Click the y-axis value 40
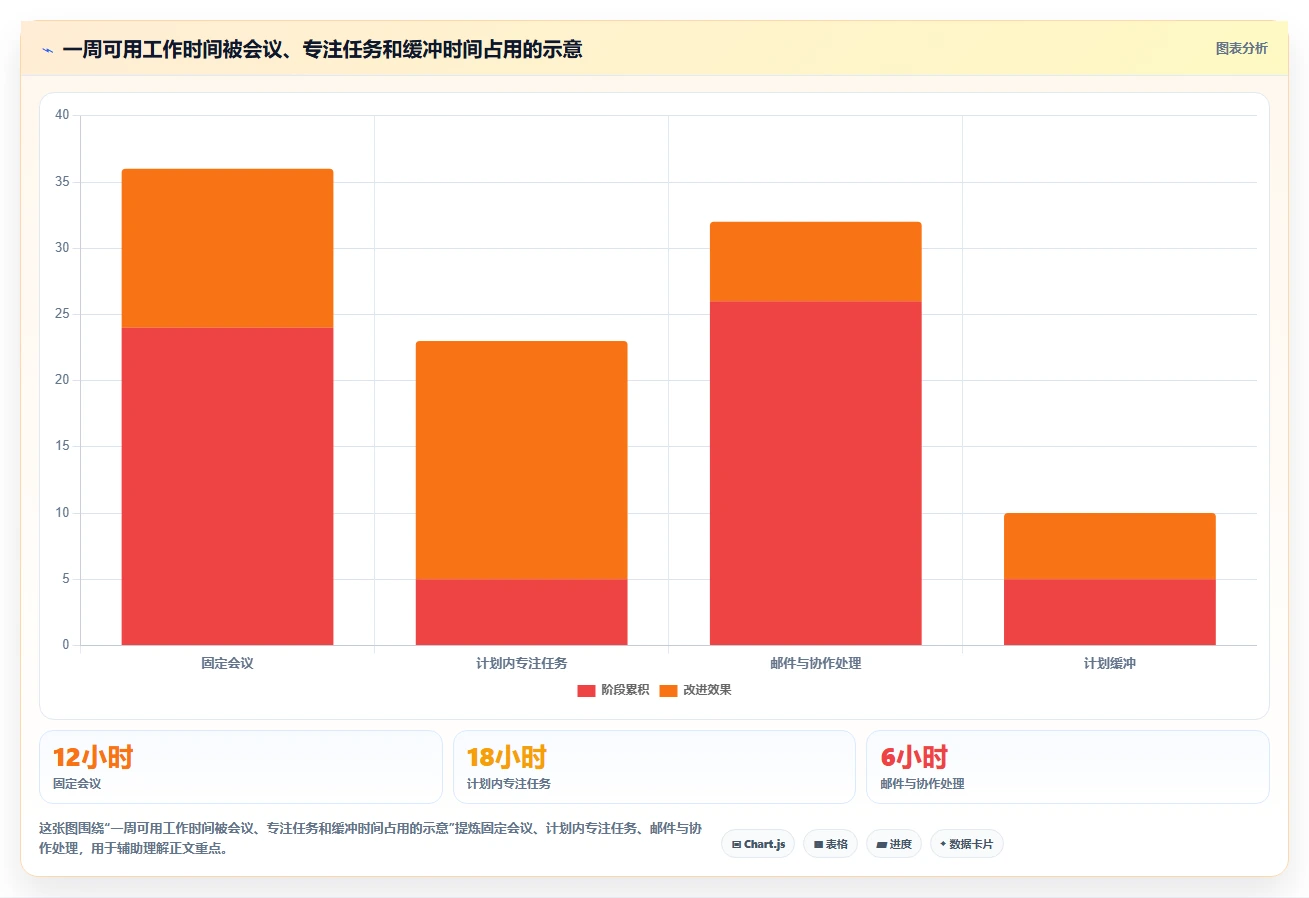This screenshot has height=898, width=1309. pos(62,115)
